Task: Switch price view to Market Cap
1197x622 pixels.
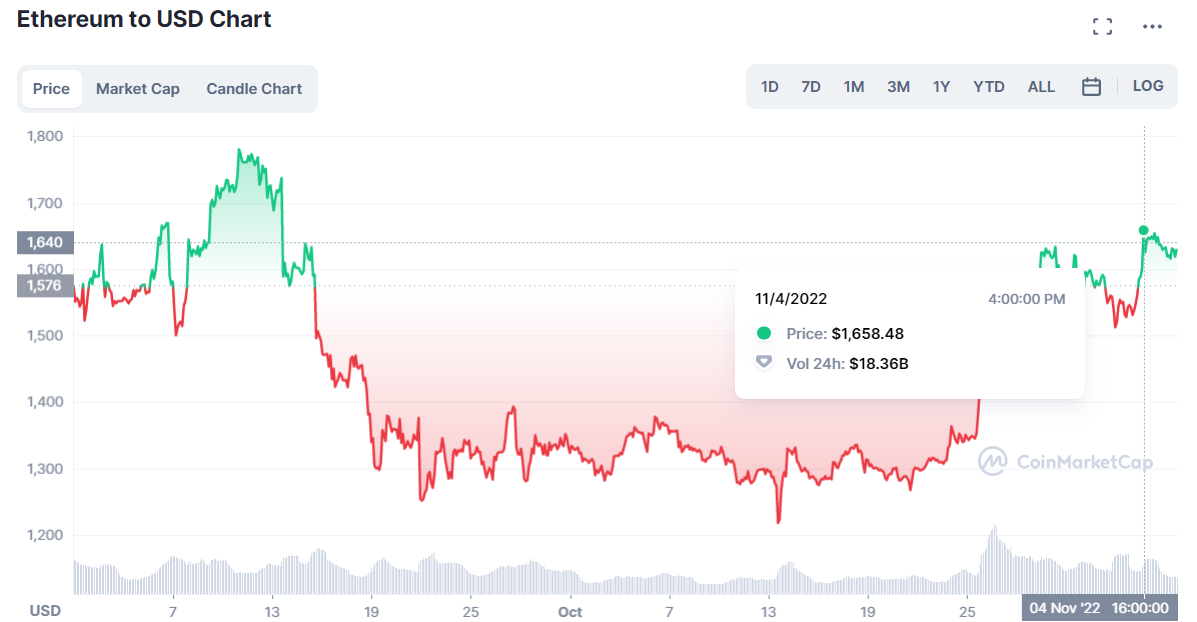Action: click(x=137, y=88)
